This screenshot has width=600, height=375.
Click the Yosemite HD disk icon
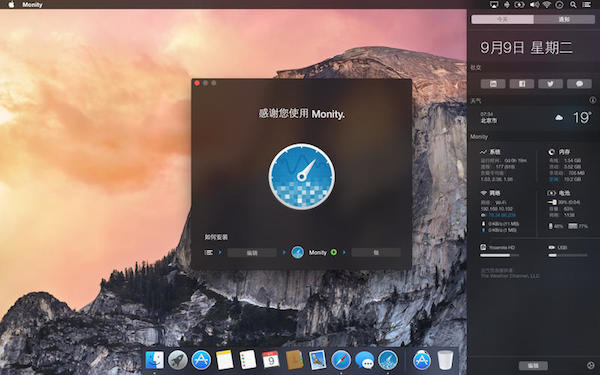point(483,247)
